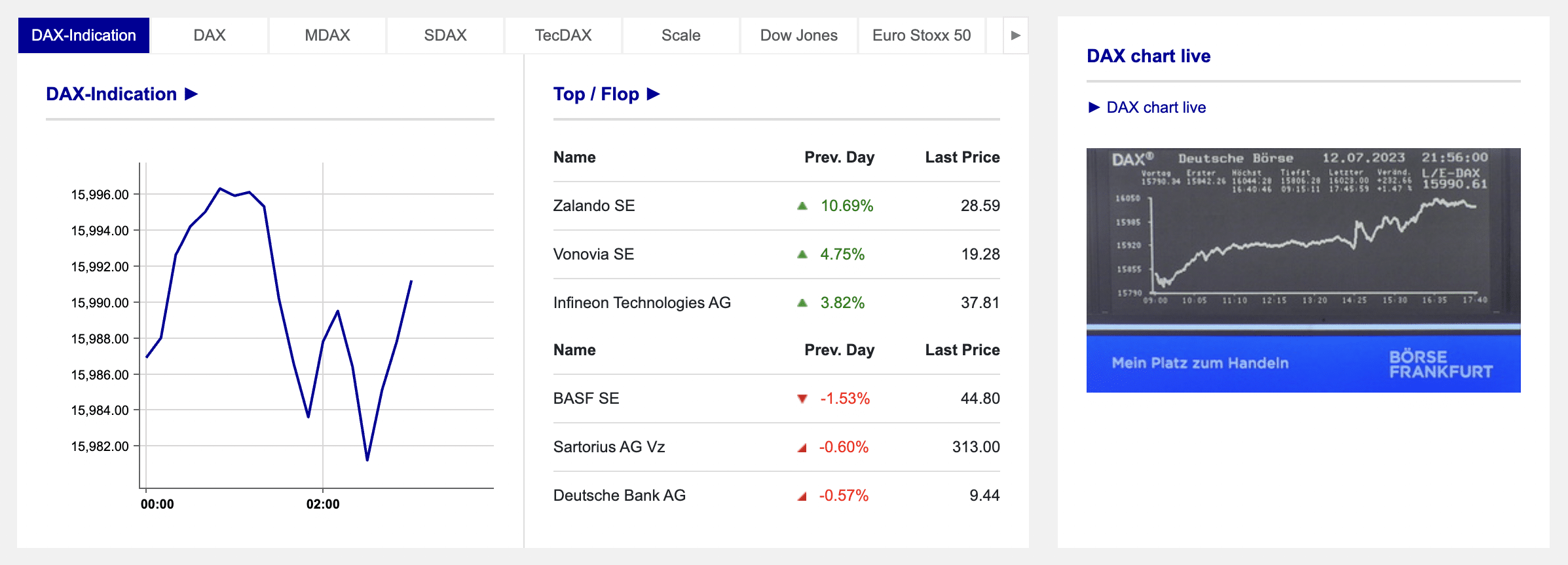Switch to Euro Stoxx 50 tab
The height and width of the screenshot is (565, 1568).
(922, 35)
